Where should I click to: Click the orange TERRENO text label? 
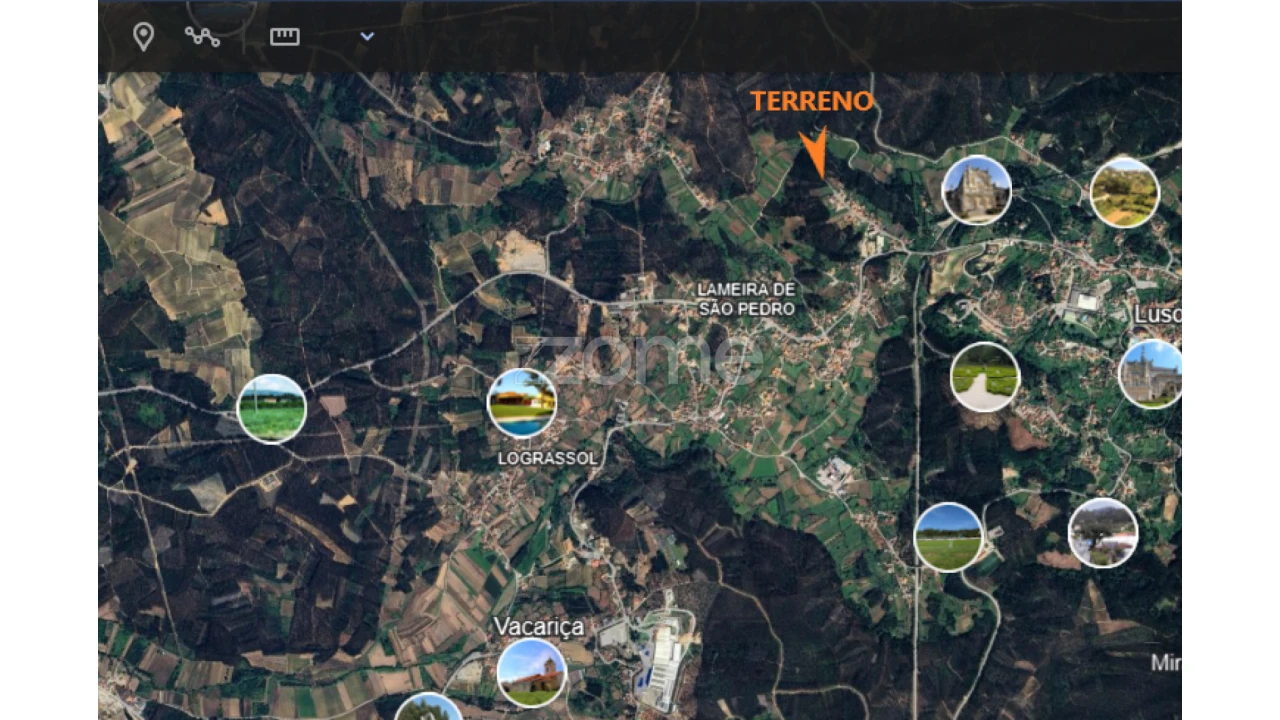pos(812,101)
